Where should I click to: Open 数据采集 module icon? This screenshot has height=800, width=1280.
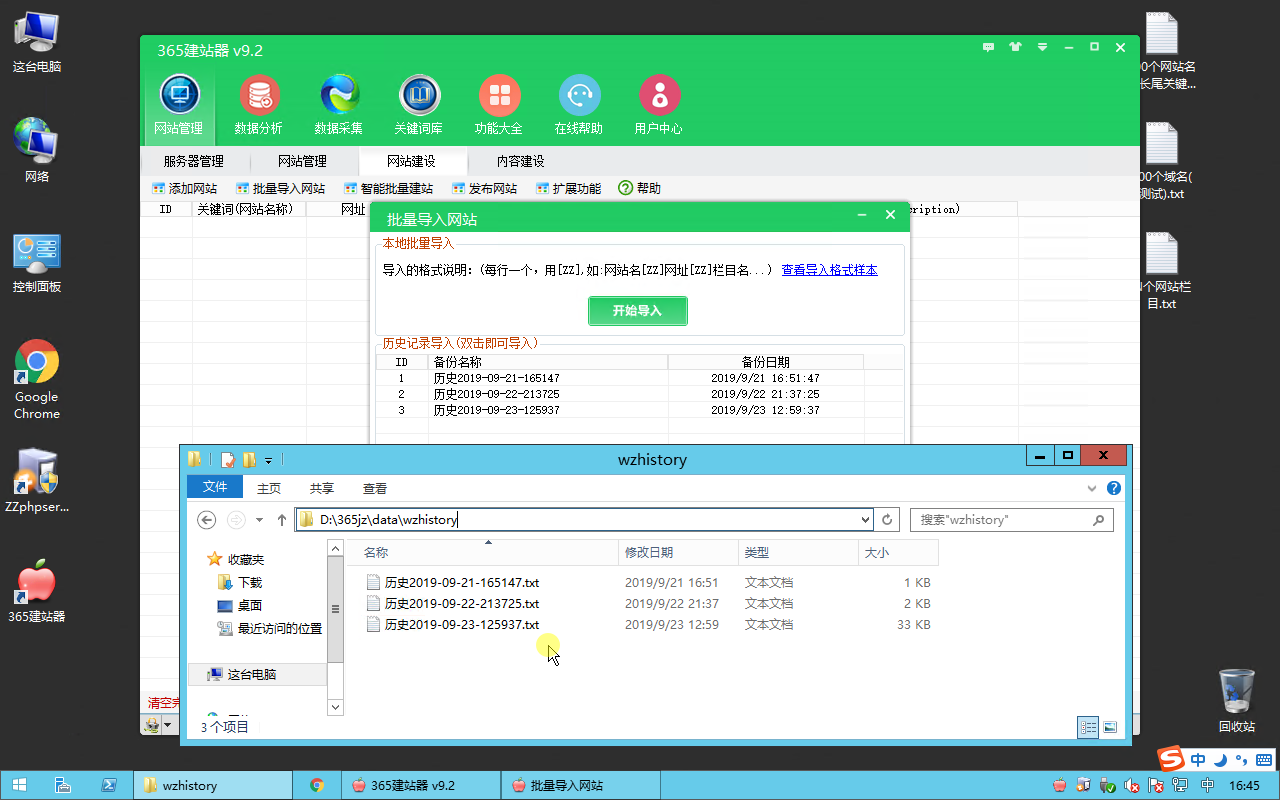tap(339, 105)
